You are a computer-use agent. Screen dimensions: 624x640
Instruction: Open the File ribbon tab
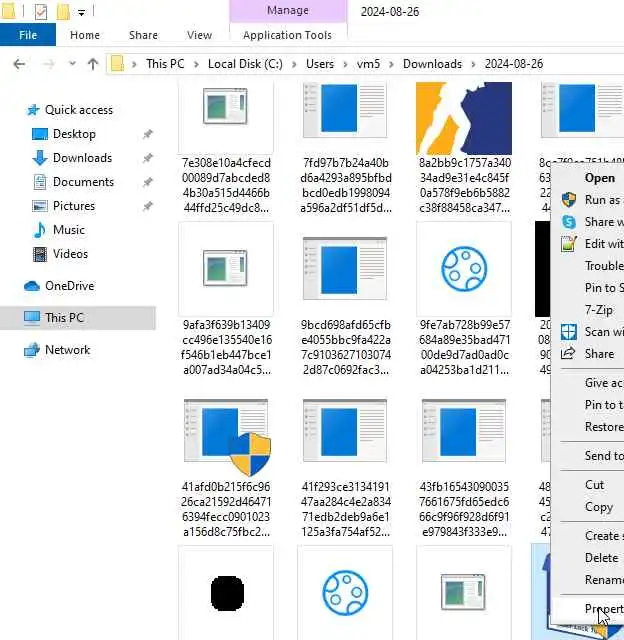(x=28, y=35)
